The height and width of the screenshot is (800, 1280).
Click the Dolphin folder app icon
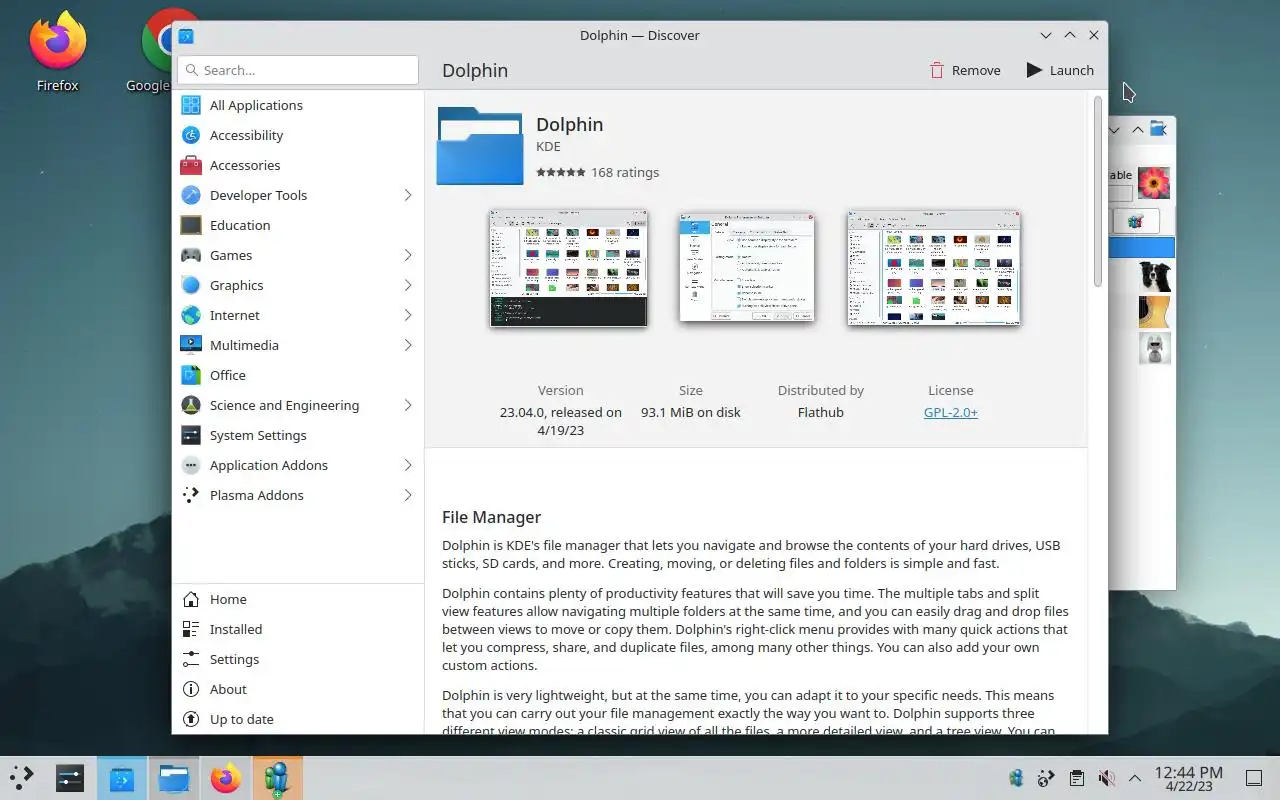pyautogui.click(x=480, y=146)
